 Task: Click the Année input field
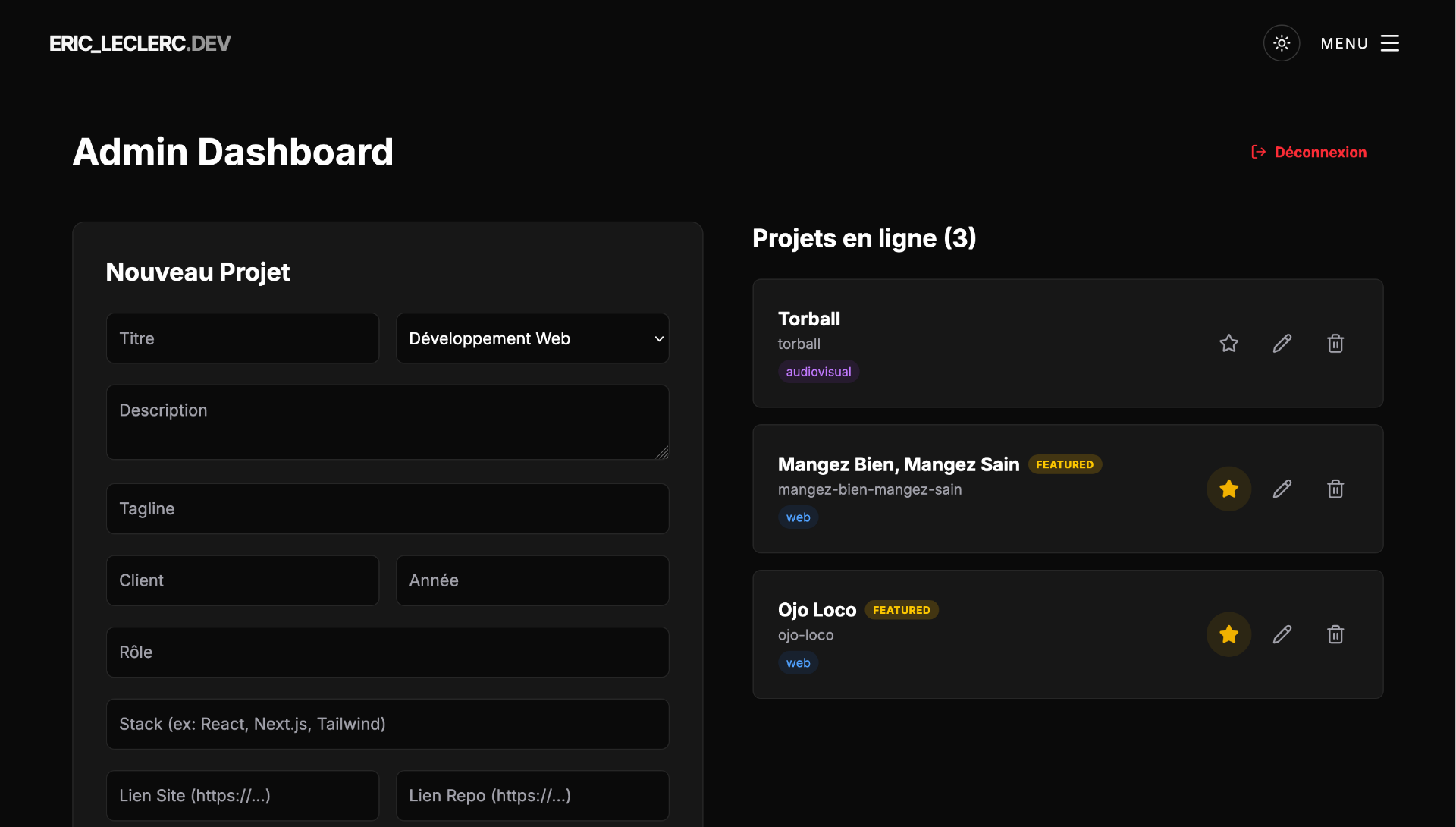tap(532, 580)
